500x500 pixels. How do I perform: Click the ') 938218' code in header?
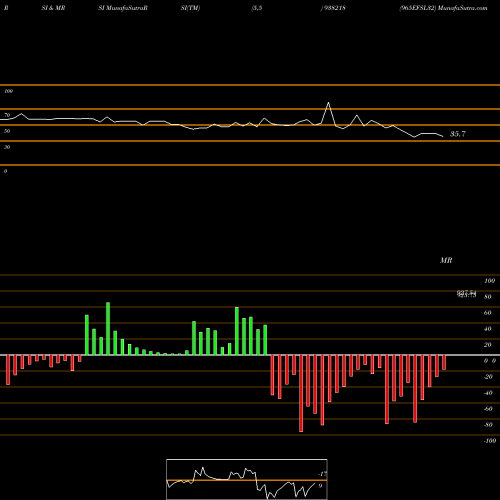click(x=333, y=8)
